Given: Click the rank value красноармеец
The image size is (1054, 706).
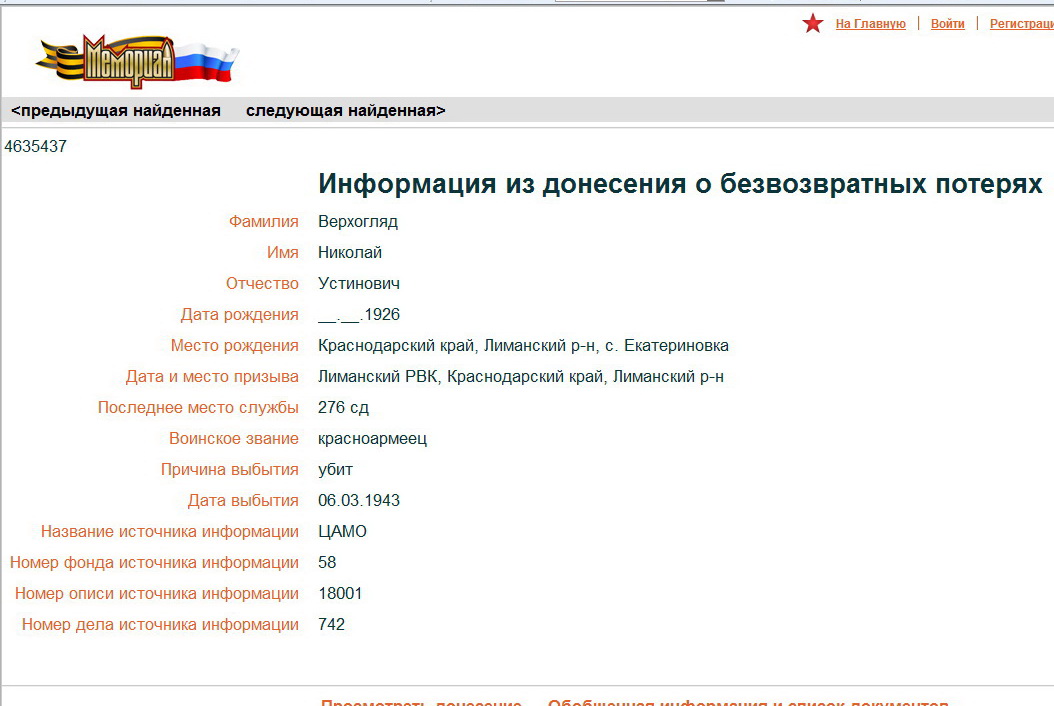Looking at the screenshot, I should point(372,439).
